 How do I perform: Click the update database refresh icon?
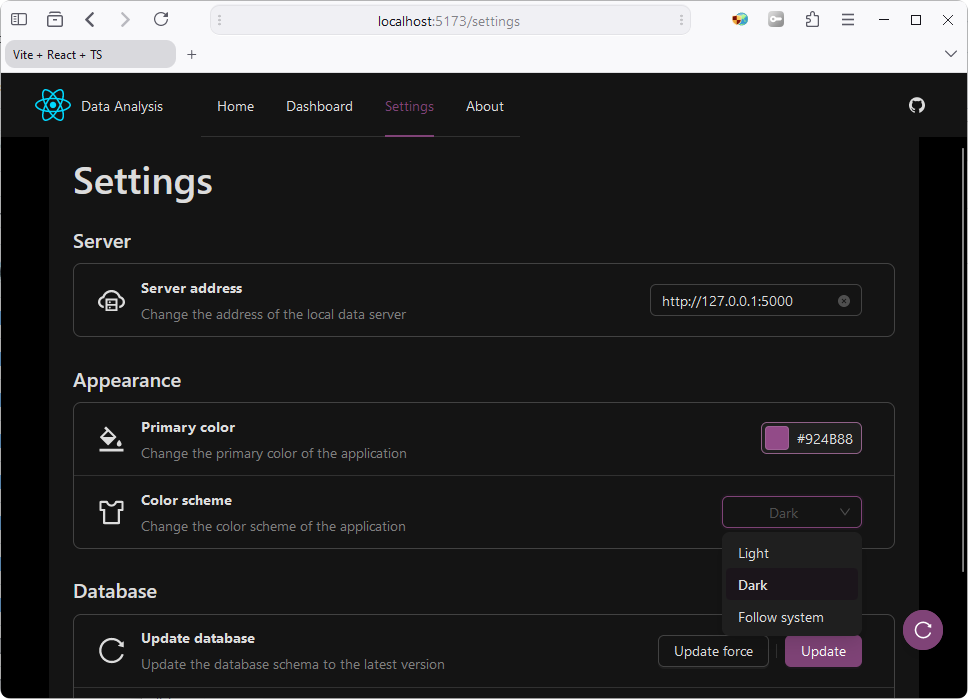pyautogui.click(x=112, y=651)
